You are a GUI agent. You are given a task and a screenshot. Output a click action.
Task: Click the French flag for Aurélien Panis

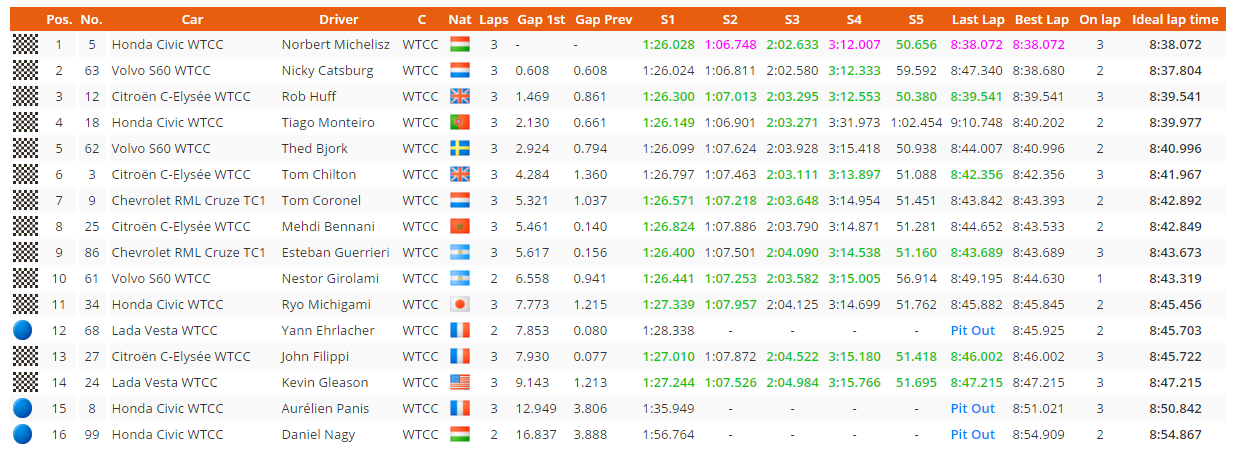(460, 409)
